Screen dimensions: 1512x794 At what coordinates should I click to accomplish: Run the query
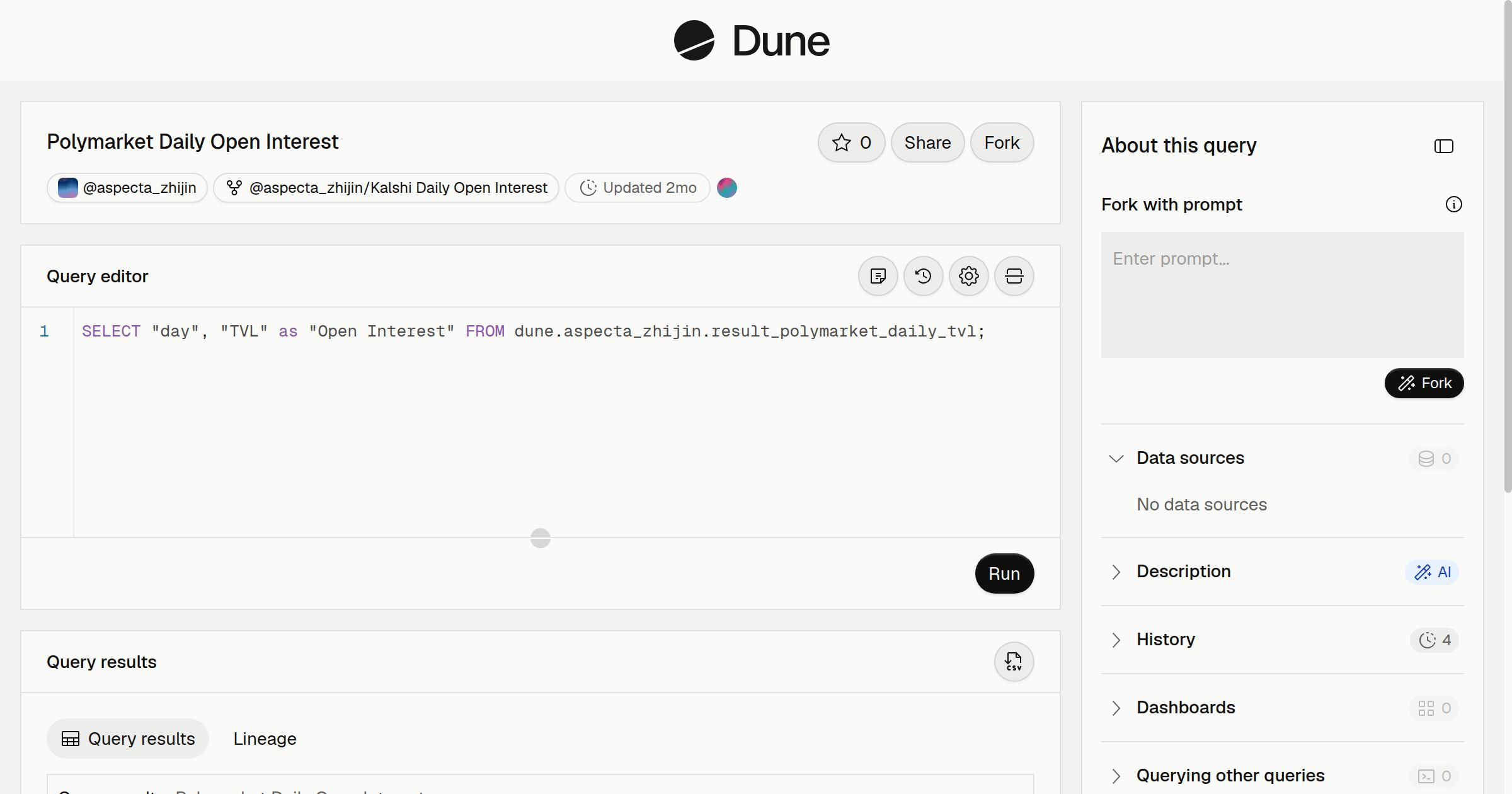(x=1004, y=573)
